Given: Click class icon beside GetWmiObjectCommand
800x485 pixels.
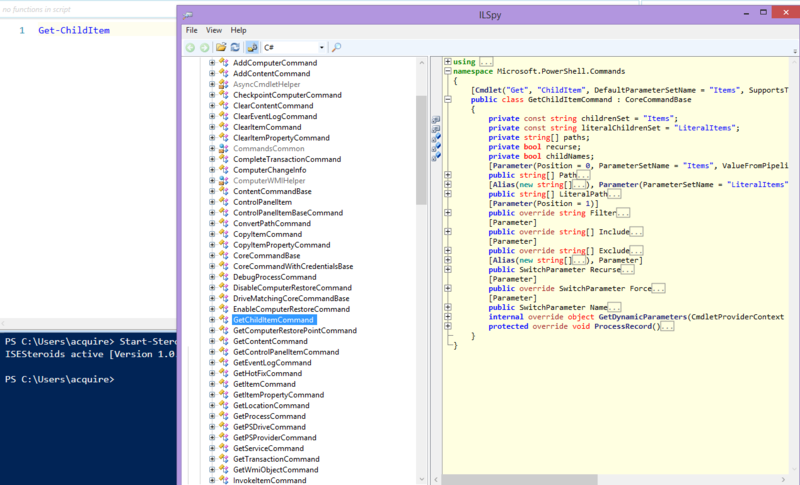Looking at the screenshot, I should point(223,470).
